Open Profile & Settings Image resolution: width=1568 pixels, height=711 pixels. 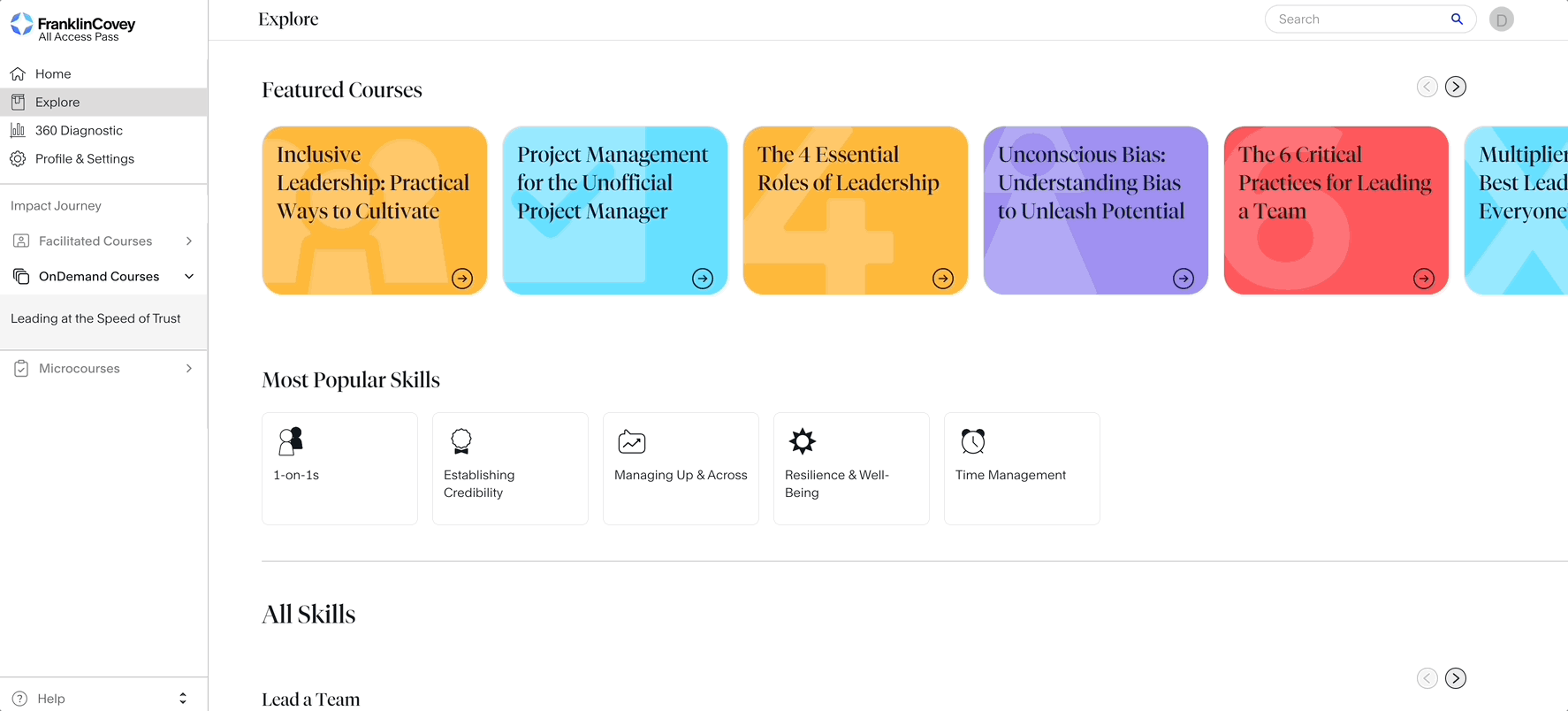pyautogui.click(x=85, y=159)
